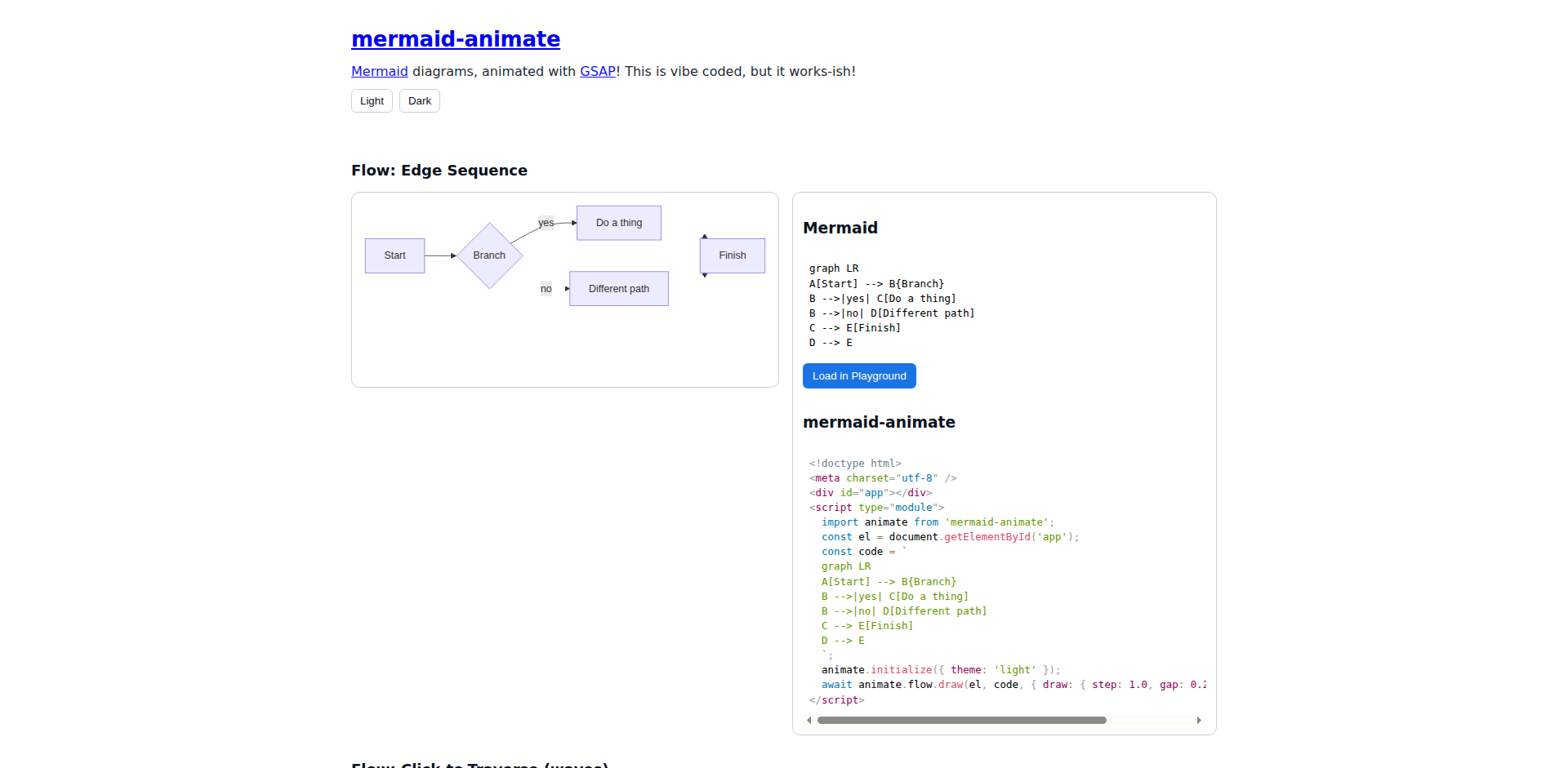
Task: Switch to the Dark theme
Action: point(420,101)
